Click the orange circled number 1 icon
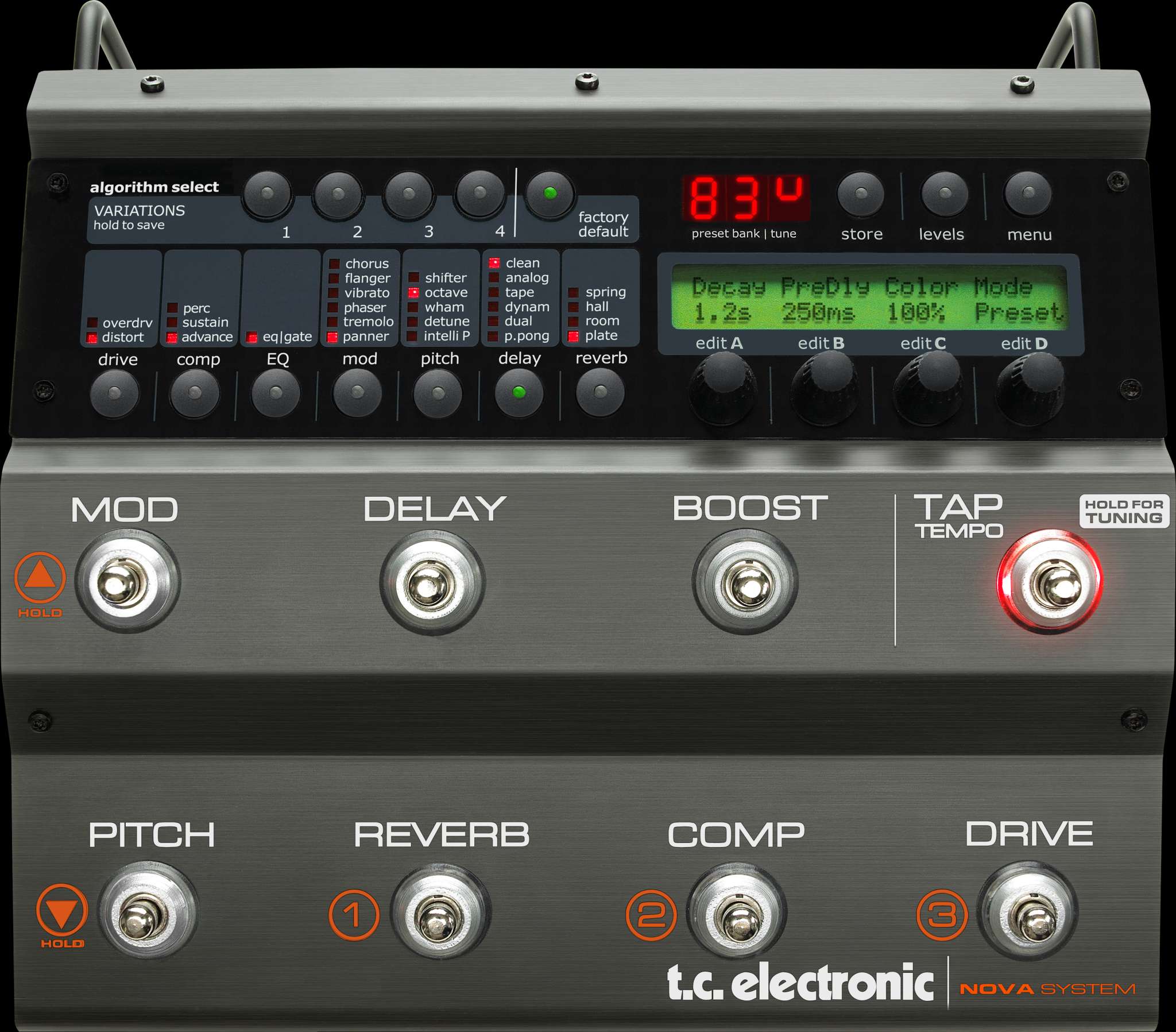 click(354, 915)
